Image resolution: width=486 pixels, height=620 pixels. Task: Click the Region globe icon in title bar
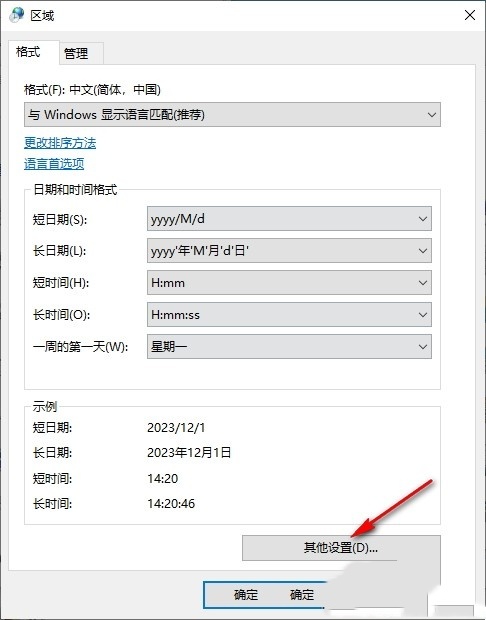coord(17,15)
